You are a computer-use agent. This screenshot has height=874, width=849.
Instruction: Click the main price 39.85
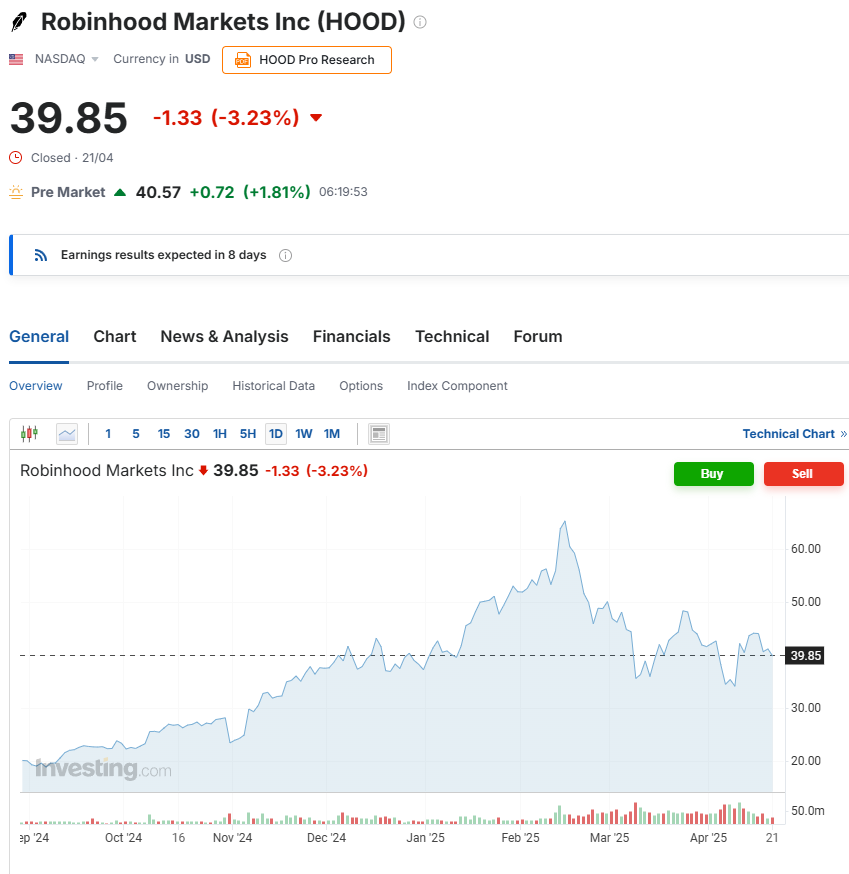69,118
